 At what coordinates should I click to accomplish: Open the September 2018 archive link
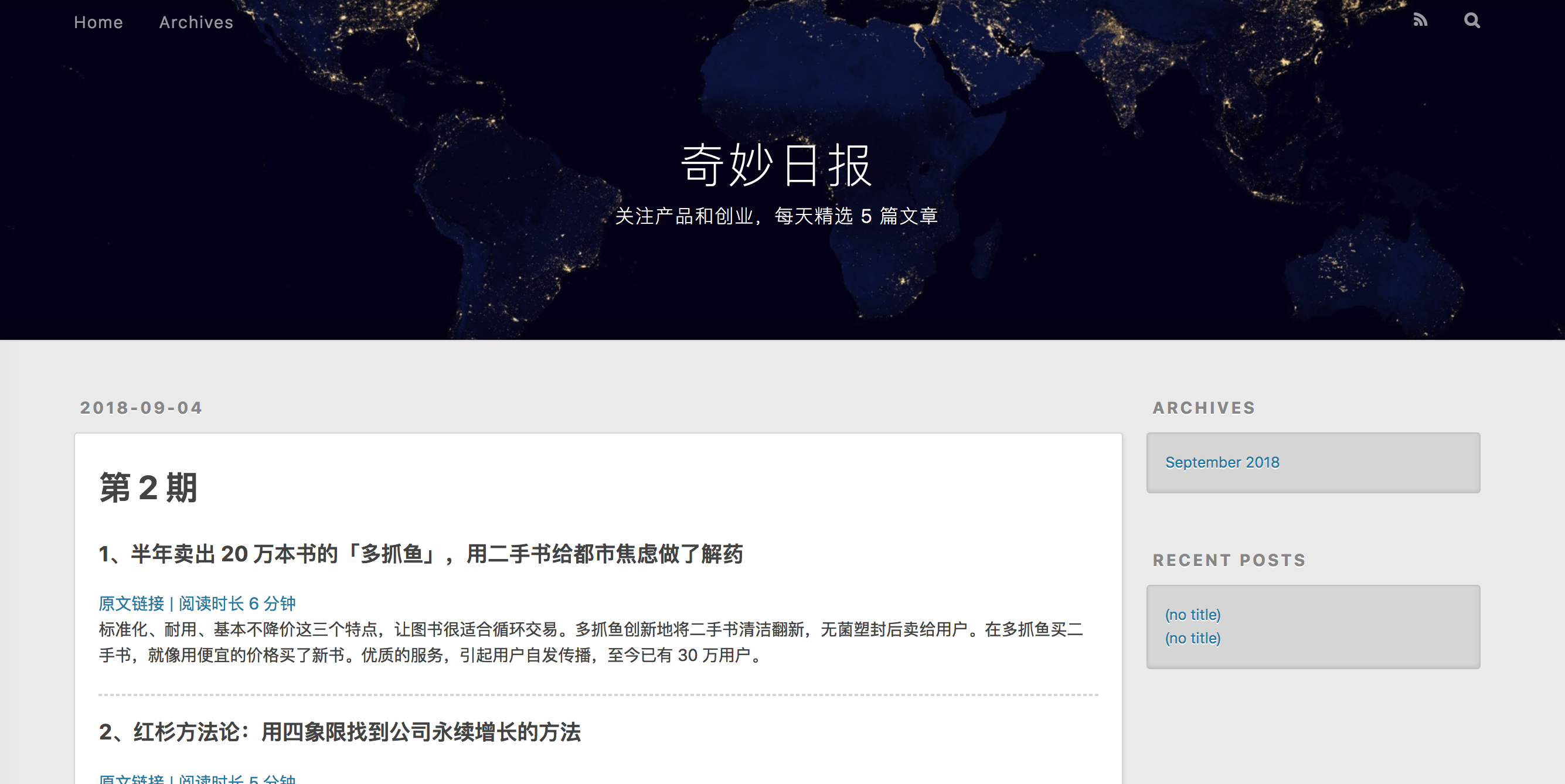tap(1222, 462)
